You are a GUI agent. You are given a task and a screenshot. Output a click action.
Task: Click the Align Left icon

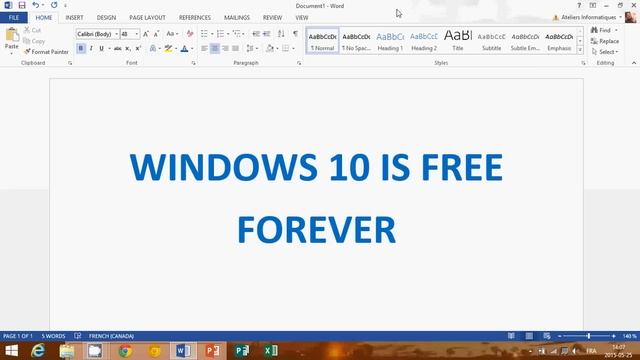click(204, 49)
